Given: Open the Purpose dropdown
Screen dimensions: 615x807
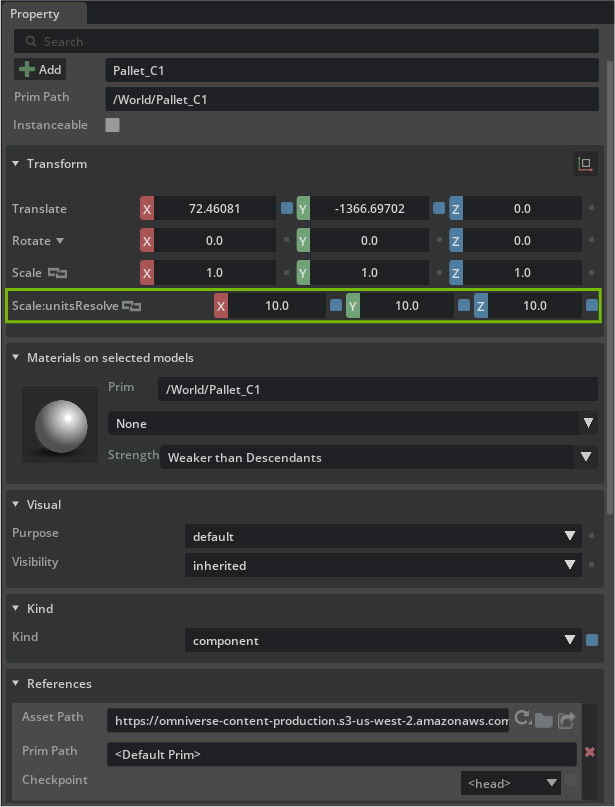Looking at the screenshot, I should click(383, 537).
